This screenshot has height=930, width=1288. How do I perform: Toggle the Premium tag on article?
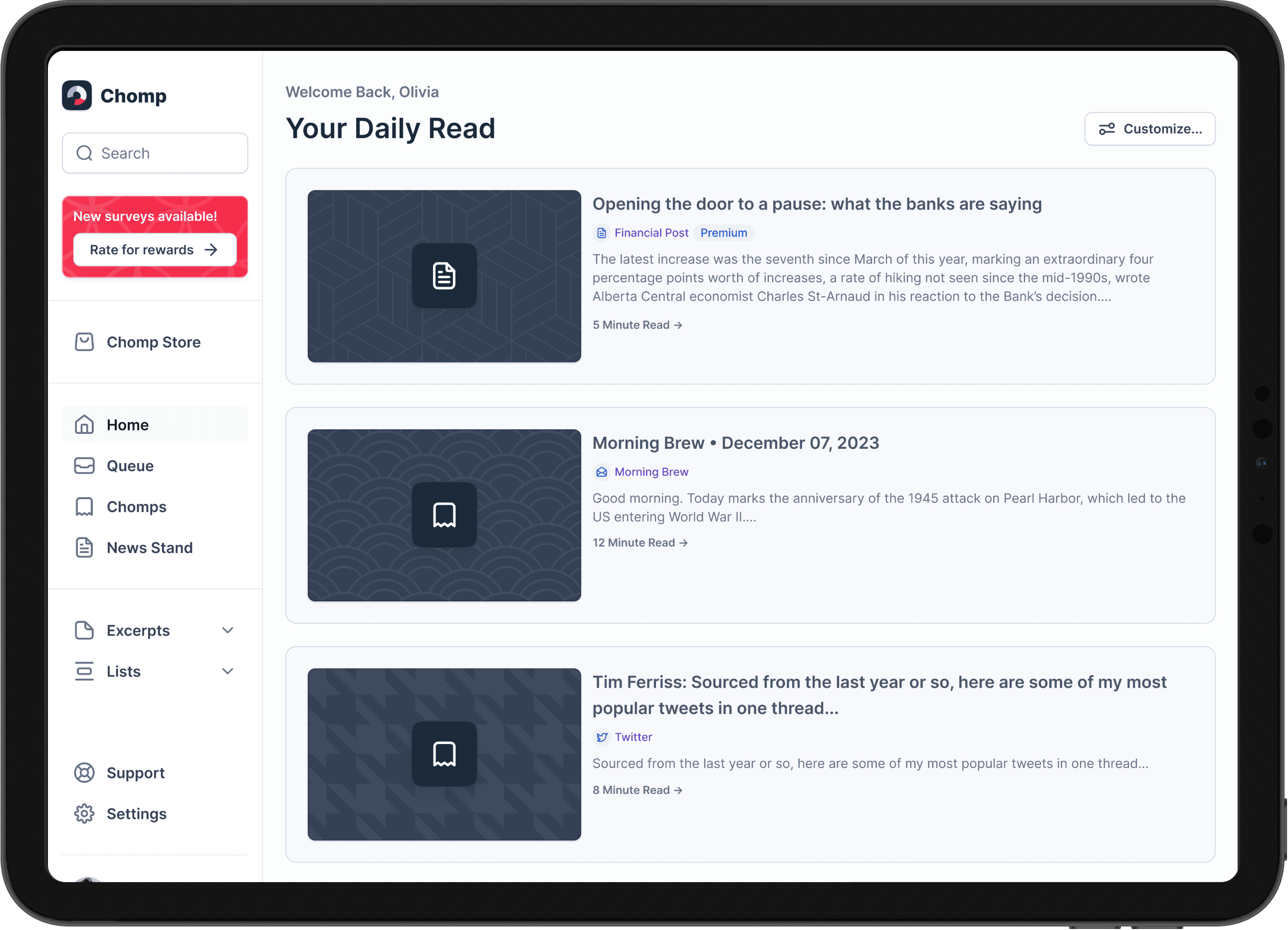pos(724,233)
